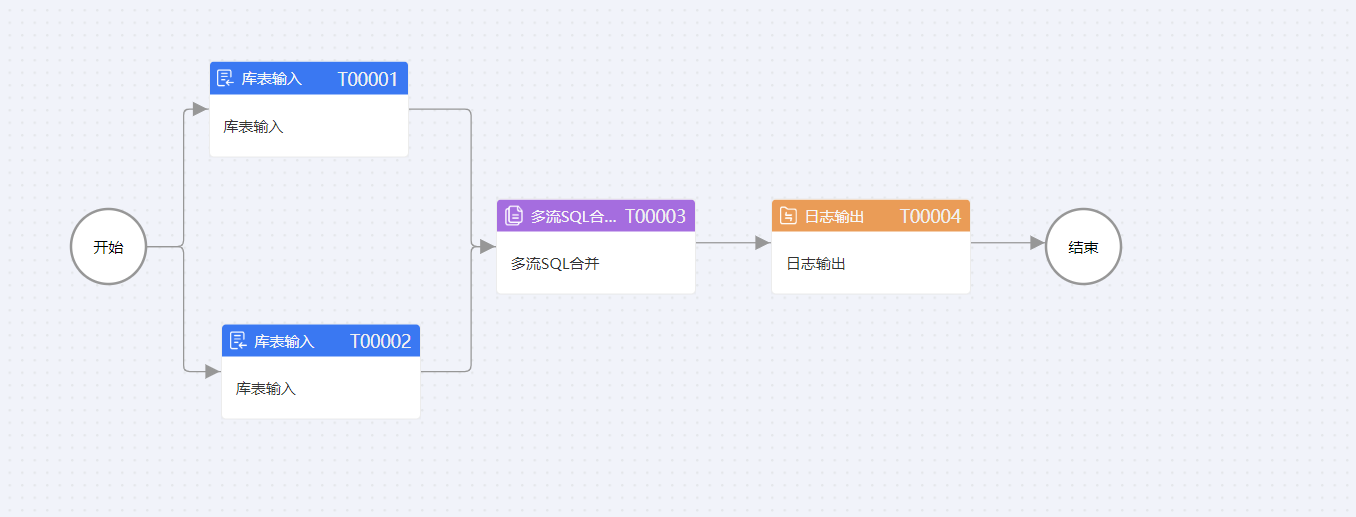Screen dimensions: 1356x517
Task: Click the T00002 ID label
Action: (380, 341)
